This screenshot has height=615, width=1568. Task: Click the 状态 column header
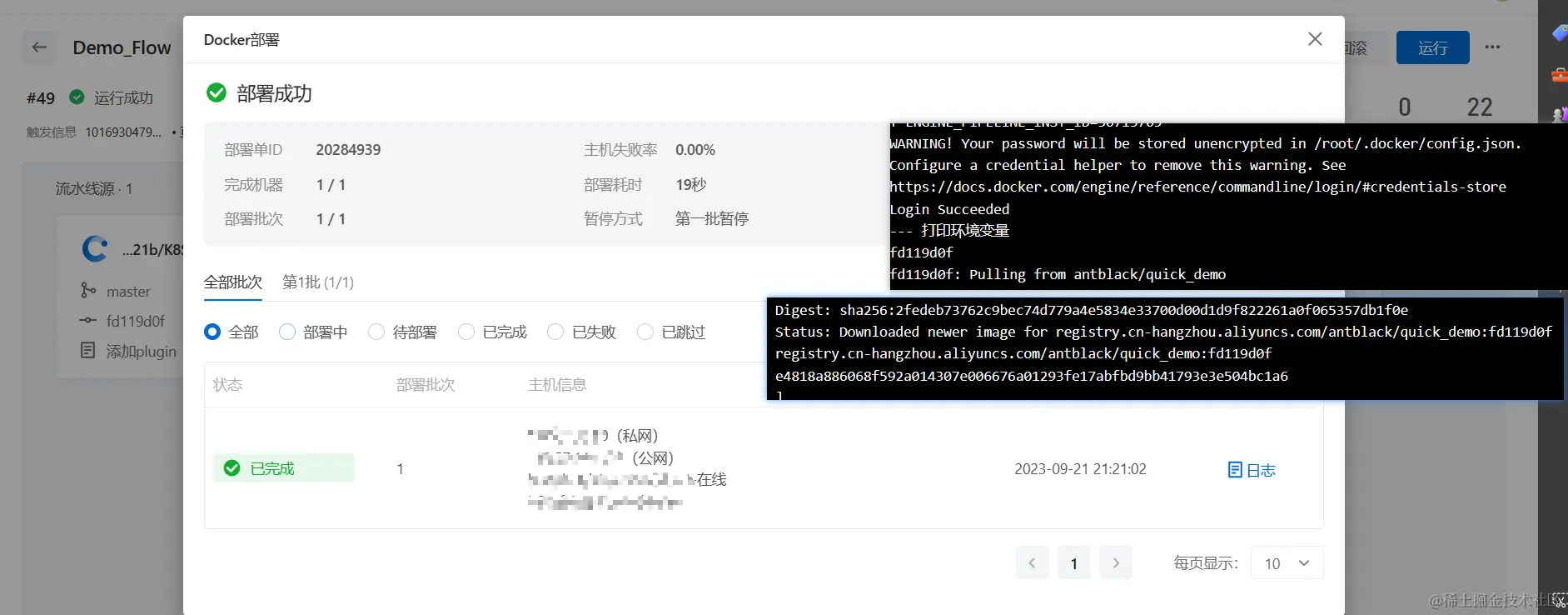tap(227, 385)
